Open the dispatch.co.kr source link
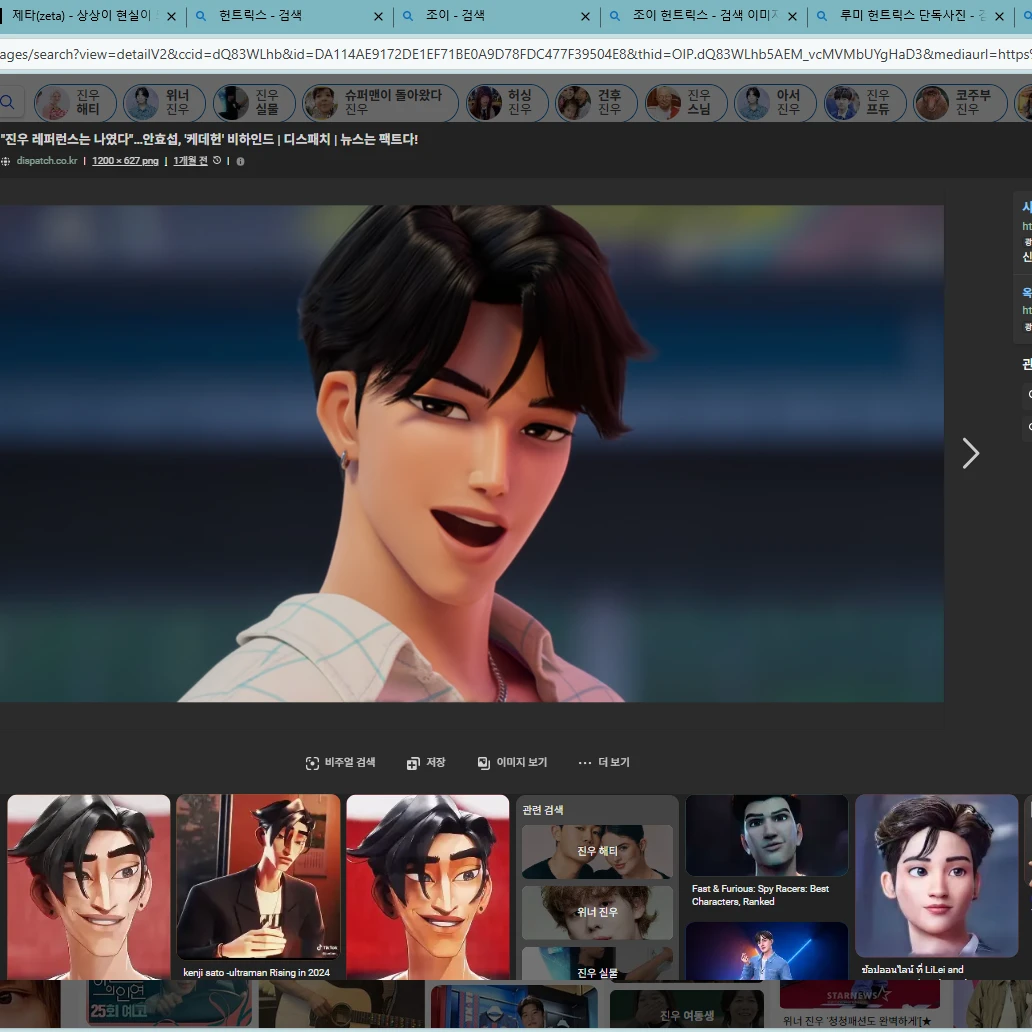The image size is (1032, 1032). tap(47, 161)
